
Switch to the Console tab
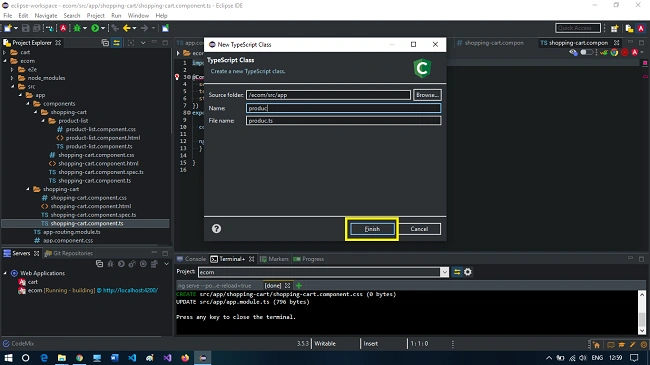[192, 259]
